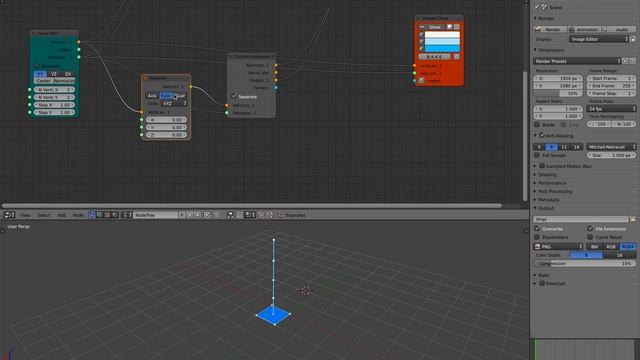The image size is (640, 360).
Task: Select the ZX plane direction
Action: (67, 74)
